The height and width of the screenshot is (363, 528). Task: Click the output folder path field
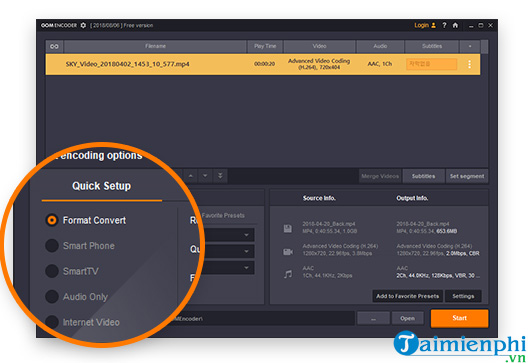[x=263, y=319]
